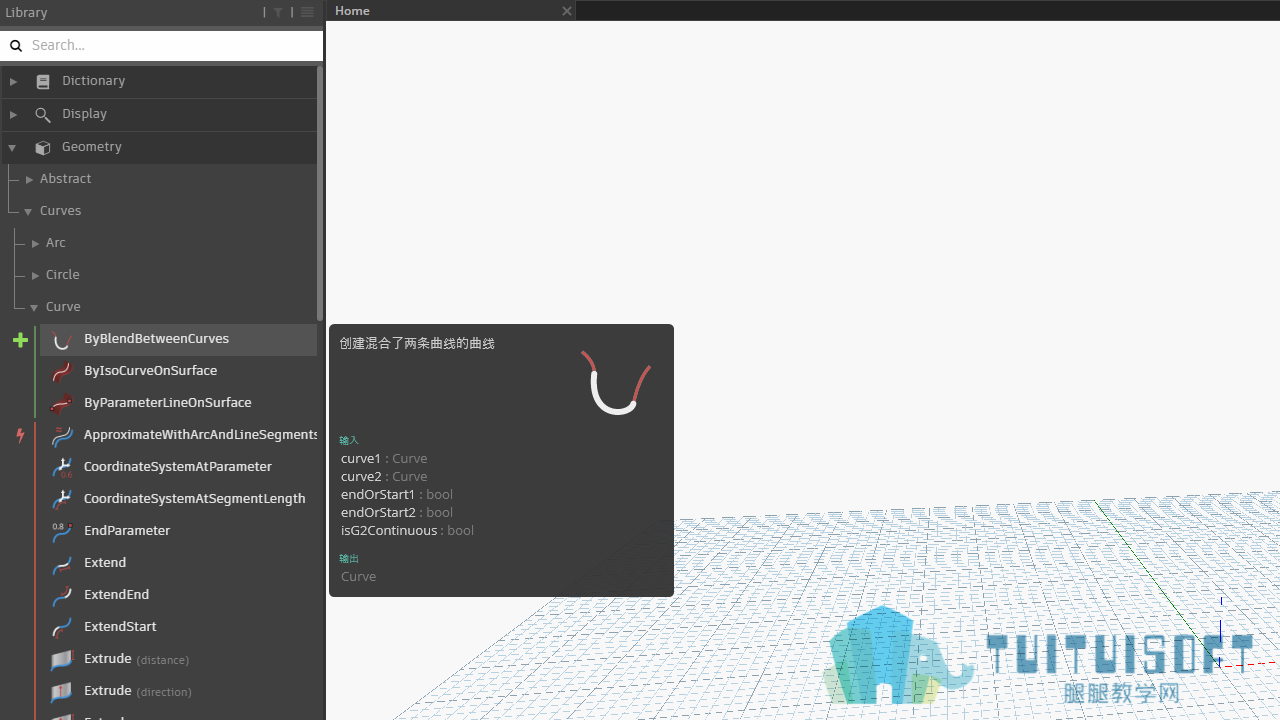
Task: Click the ByParameterLineOnSurface node icon
Action: [x=62, y=404]
